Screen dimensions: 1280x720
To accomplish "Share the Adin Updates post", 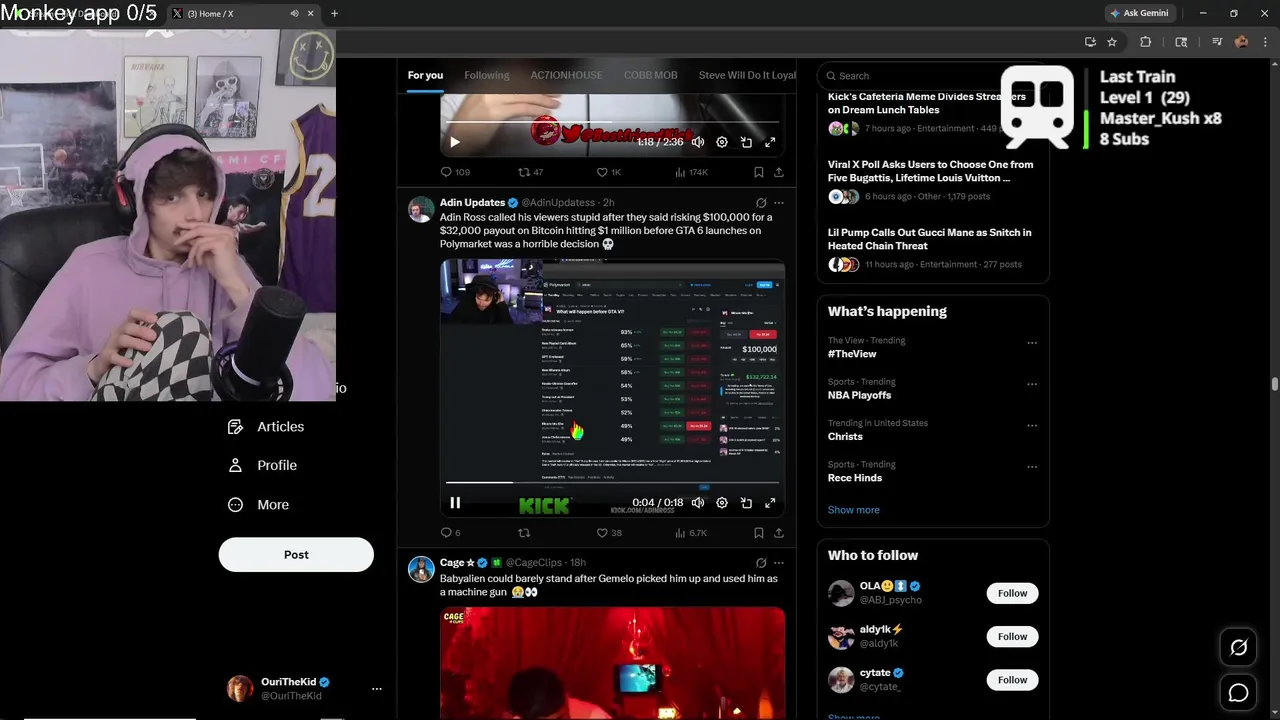I will (778, 533).
